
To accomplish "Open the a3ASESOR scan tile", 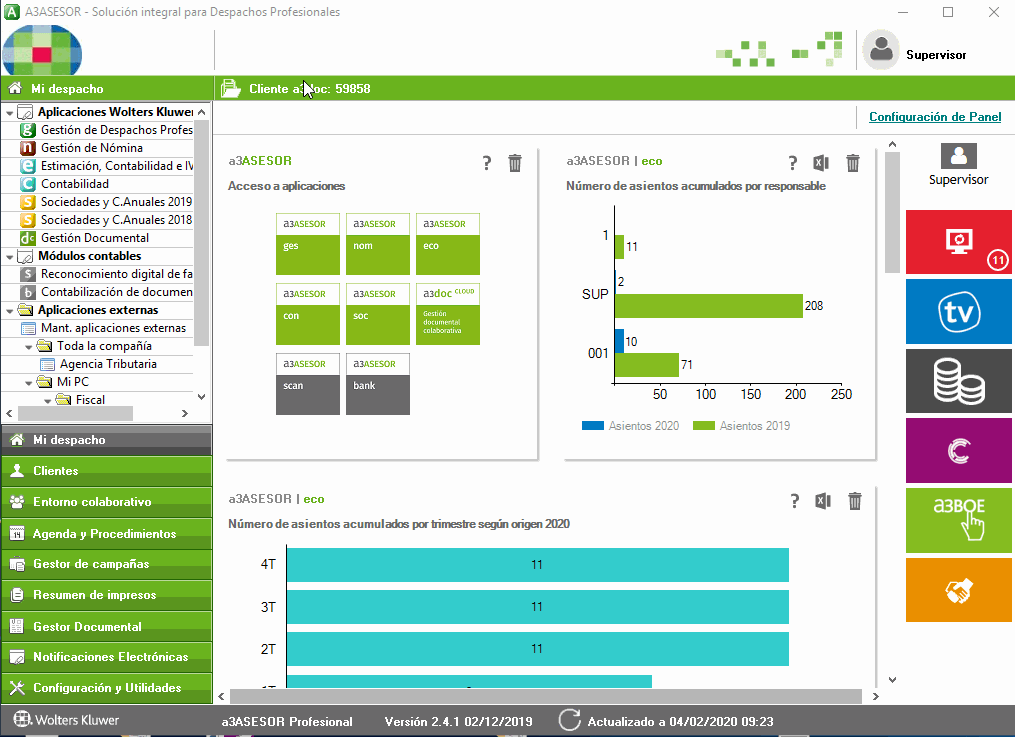I will [307, 384].
